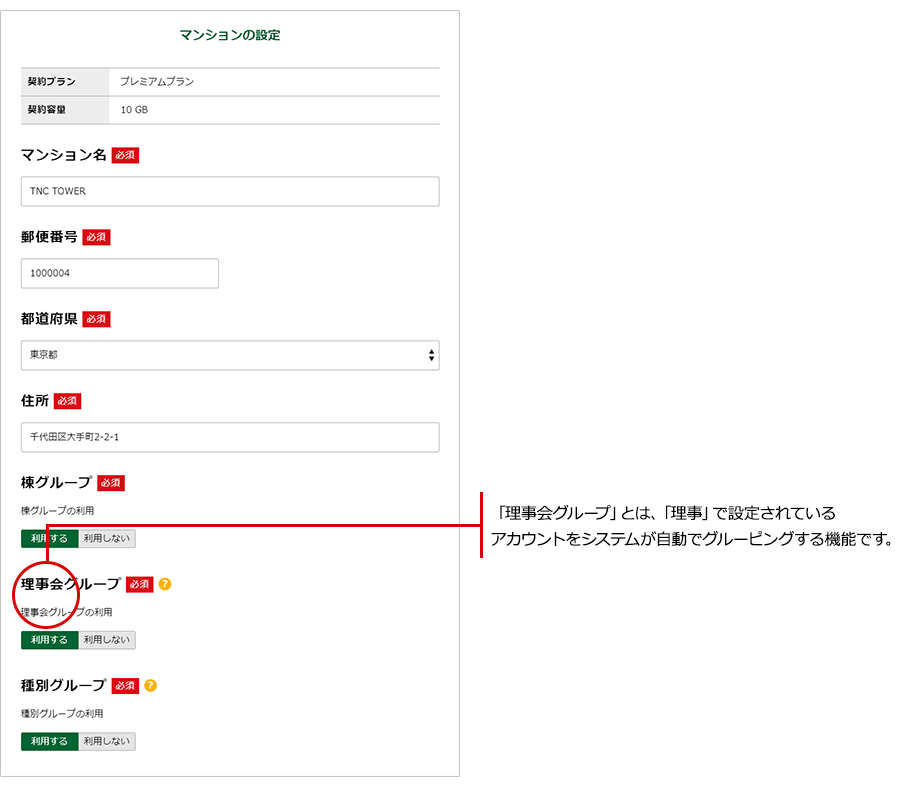
Task: Select the 住所 address input field
Action: 230,437
